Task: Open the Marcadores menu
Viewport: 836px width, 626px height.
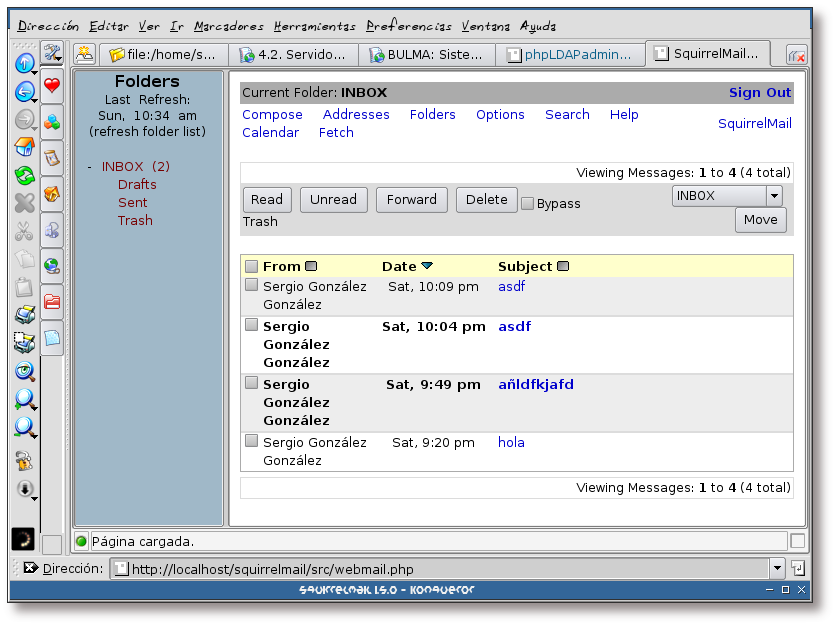Action: (229, 26)
